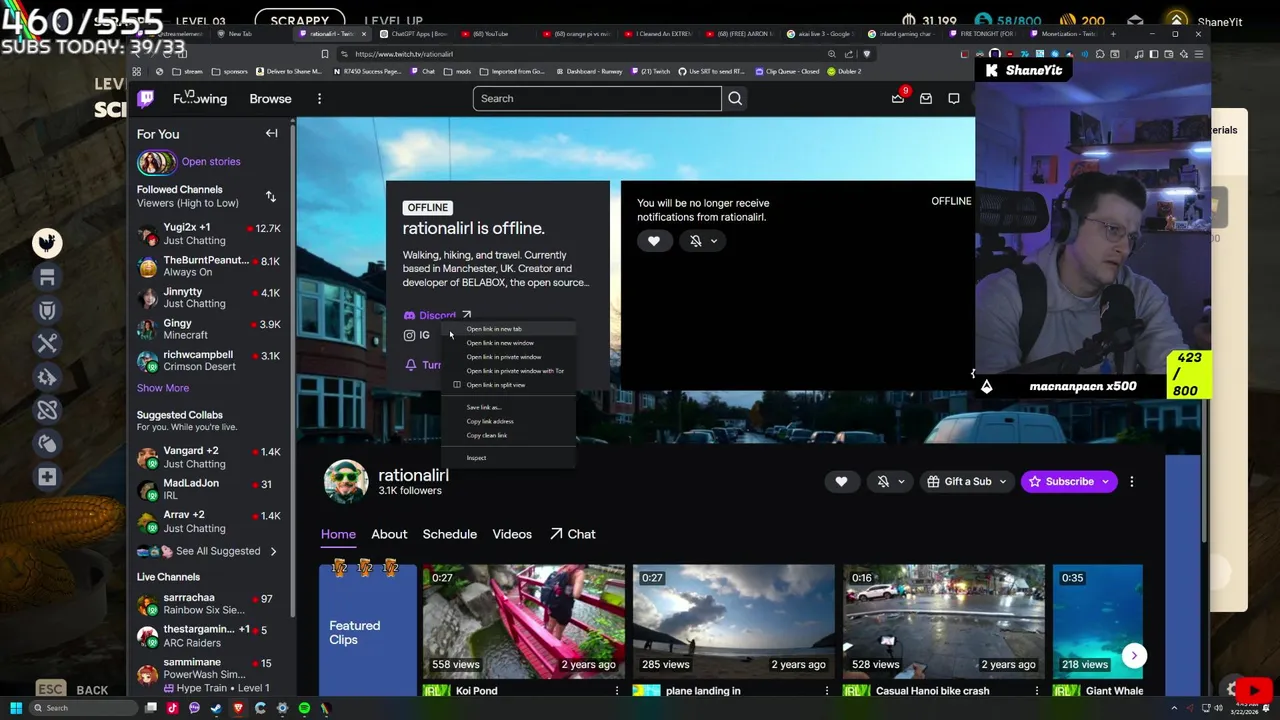Expand the notification dropdown chevron in the player
1280x720 pixels.
[x=714, y=241]
